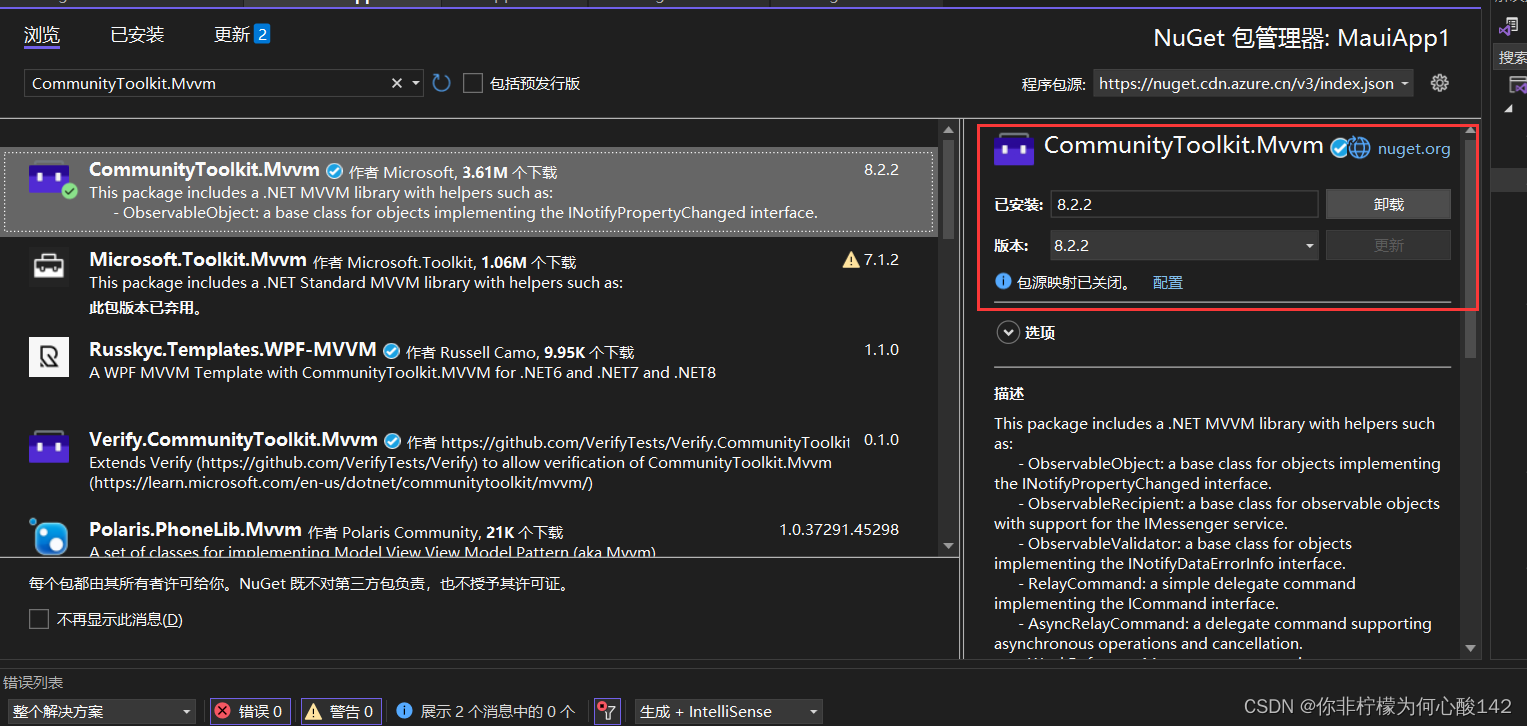
Task: Click the 已安装 version field showing 8.2.2
Action: (1184, 204)
